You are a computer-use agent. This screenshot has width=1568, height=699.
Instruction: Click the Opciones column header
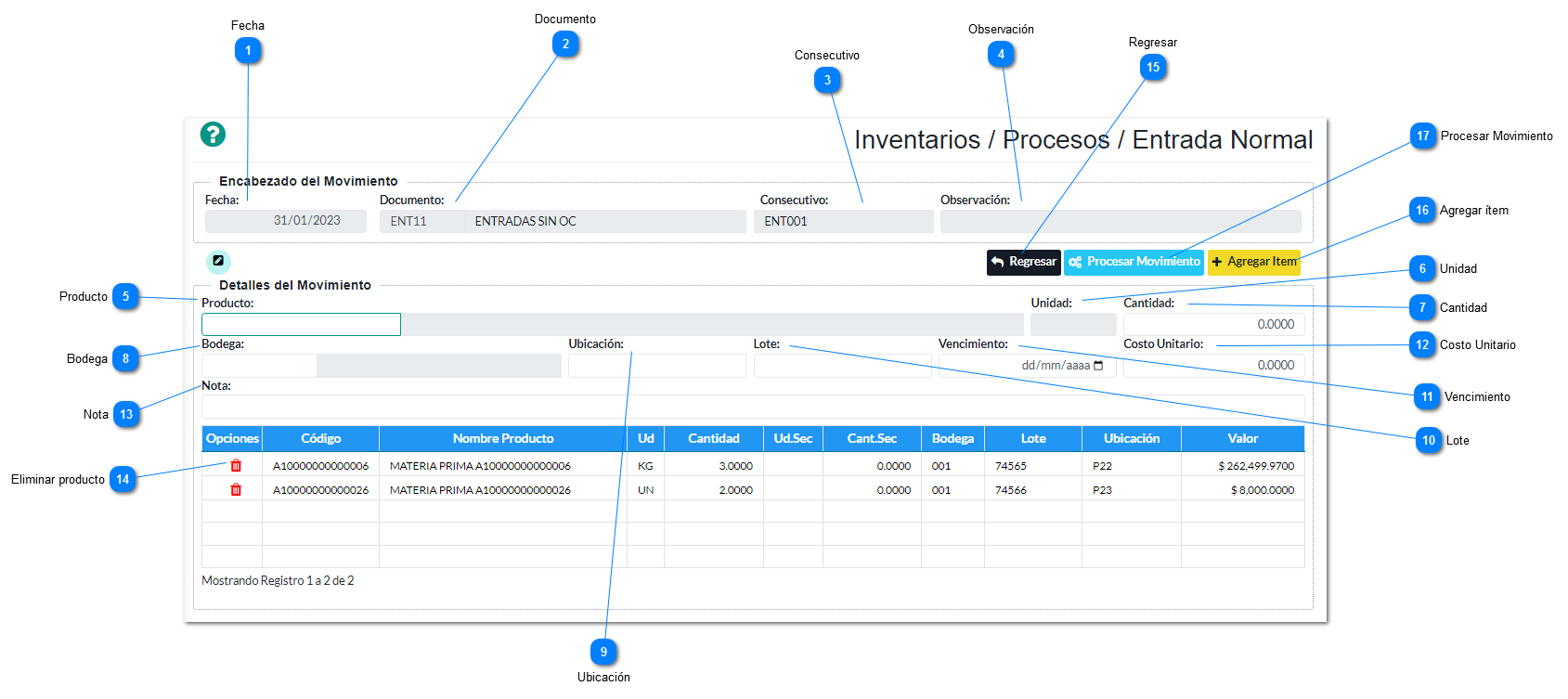pyautogui.click(x=232, y=439)
